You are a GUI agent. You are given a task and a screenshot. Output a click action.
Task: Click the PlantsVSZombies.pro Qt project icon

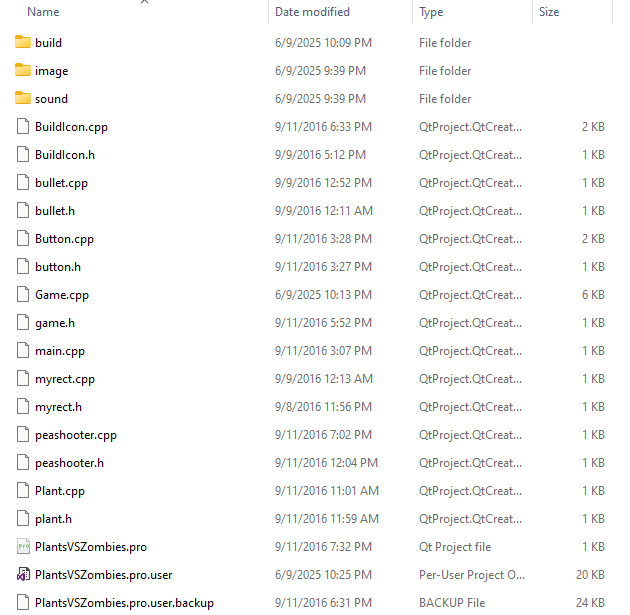(x=23, y=547)
